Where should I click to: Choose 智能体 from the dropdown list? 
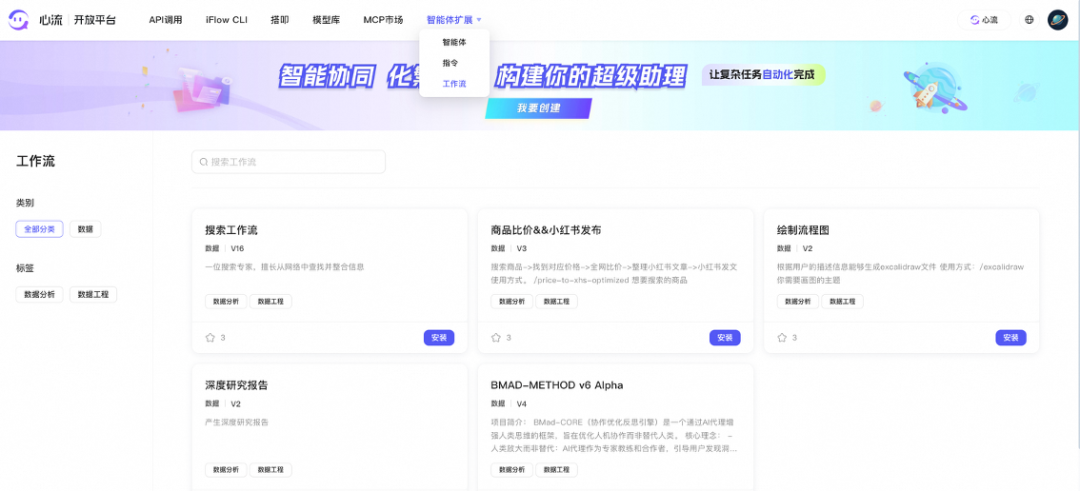[x=454, y=42]
